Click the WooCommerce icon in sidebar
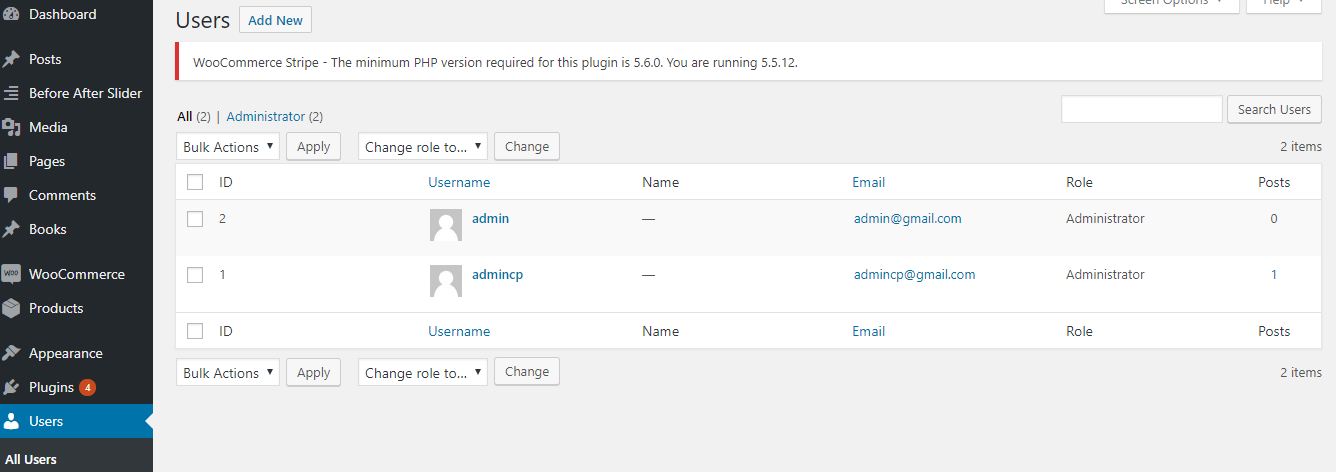The height and width of the screenshot is (472, 1336). click(x=12, y=274)
